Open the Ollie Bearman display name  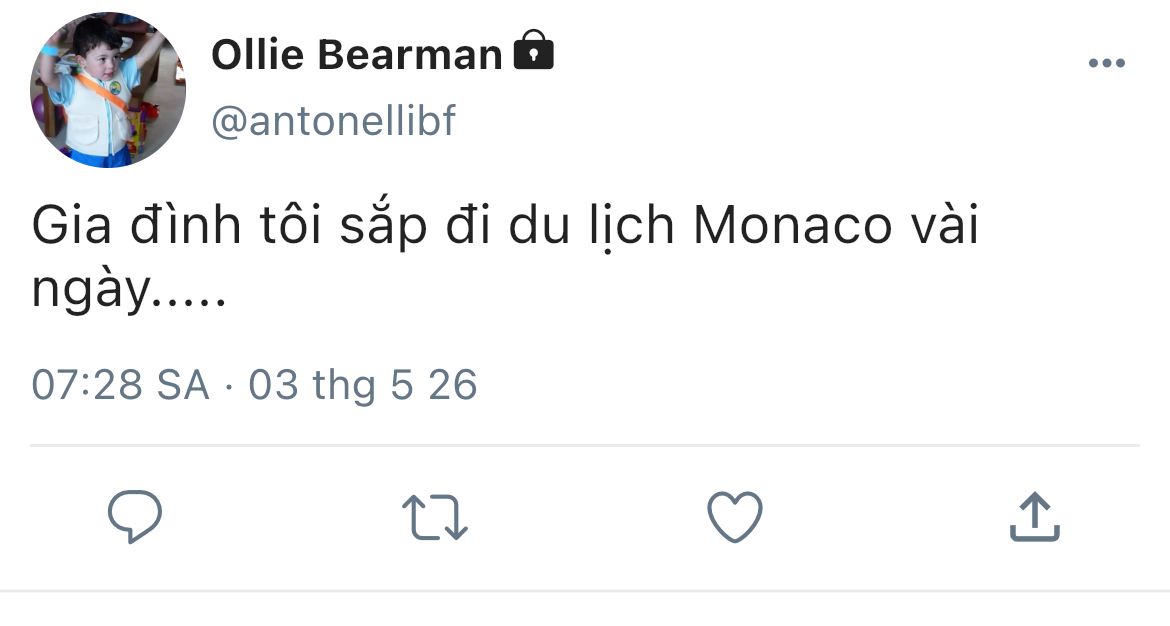pos(357,55)
